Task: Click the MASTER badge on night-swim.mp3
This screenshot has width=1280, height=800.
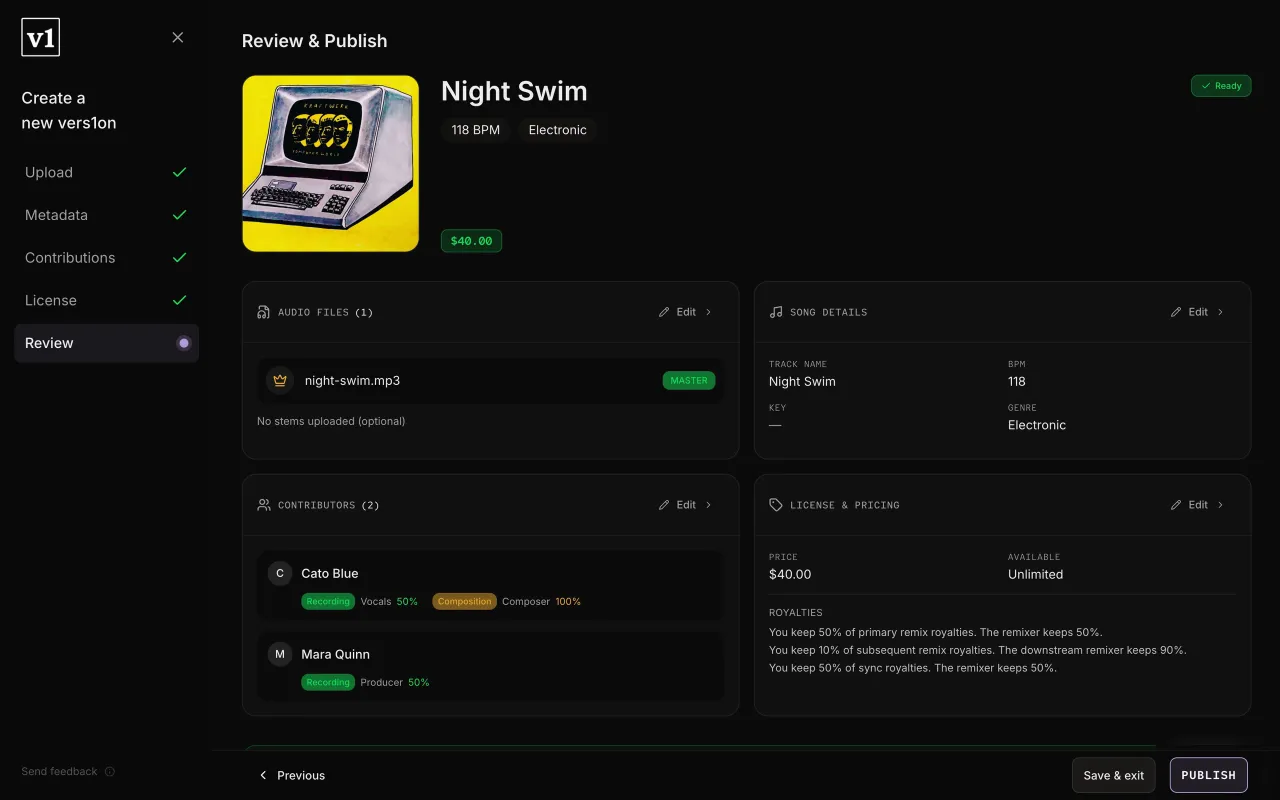Action: 689,381
